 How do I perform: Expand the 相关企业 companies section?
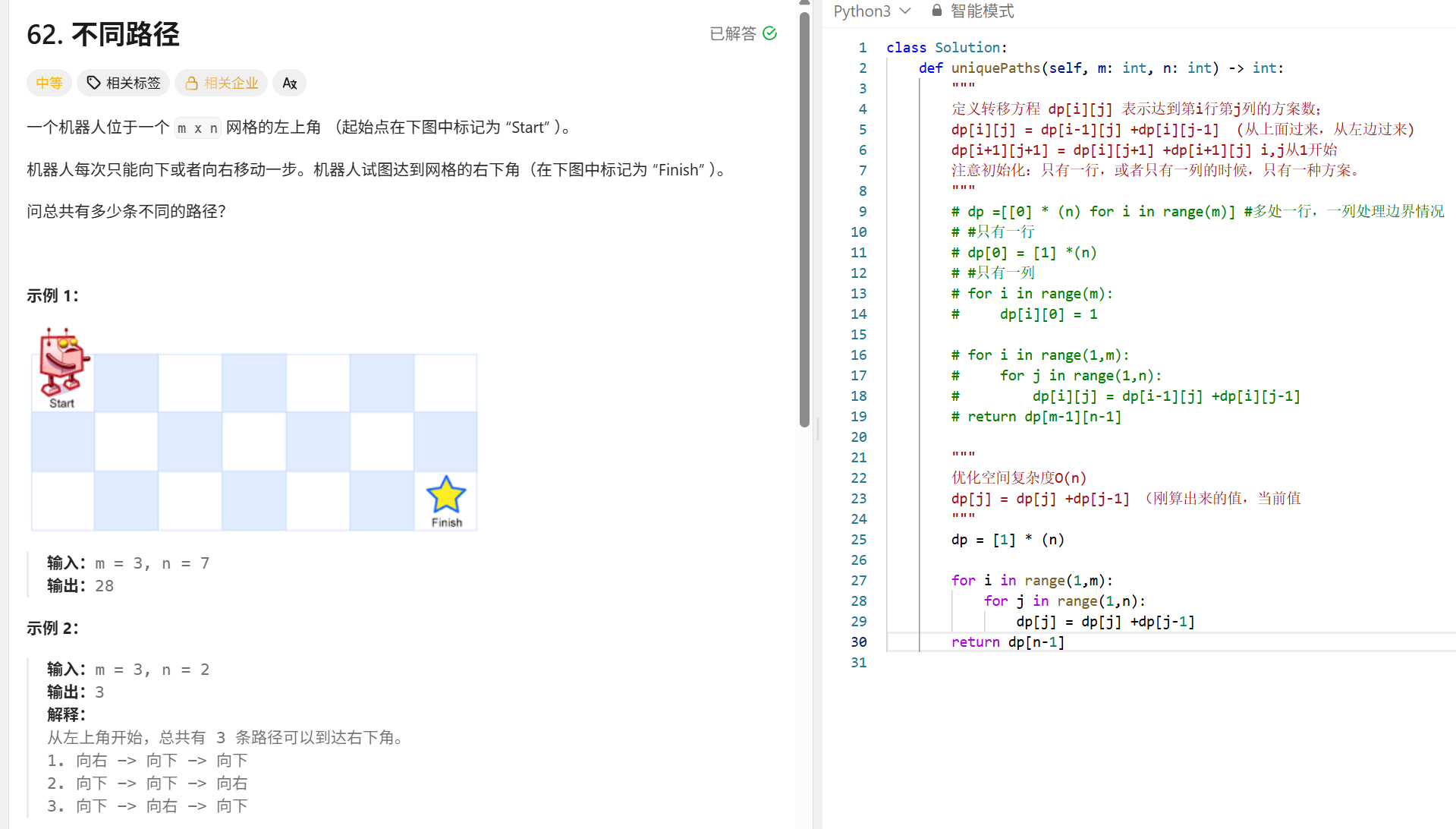[221, 83]
